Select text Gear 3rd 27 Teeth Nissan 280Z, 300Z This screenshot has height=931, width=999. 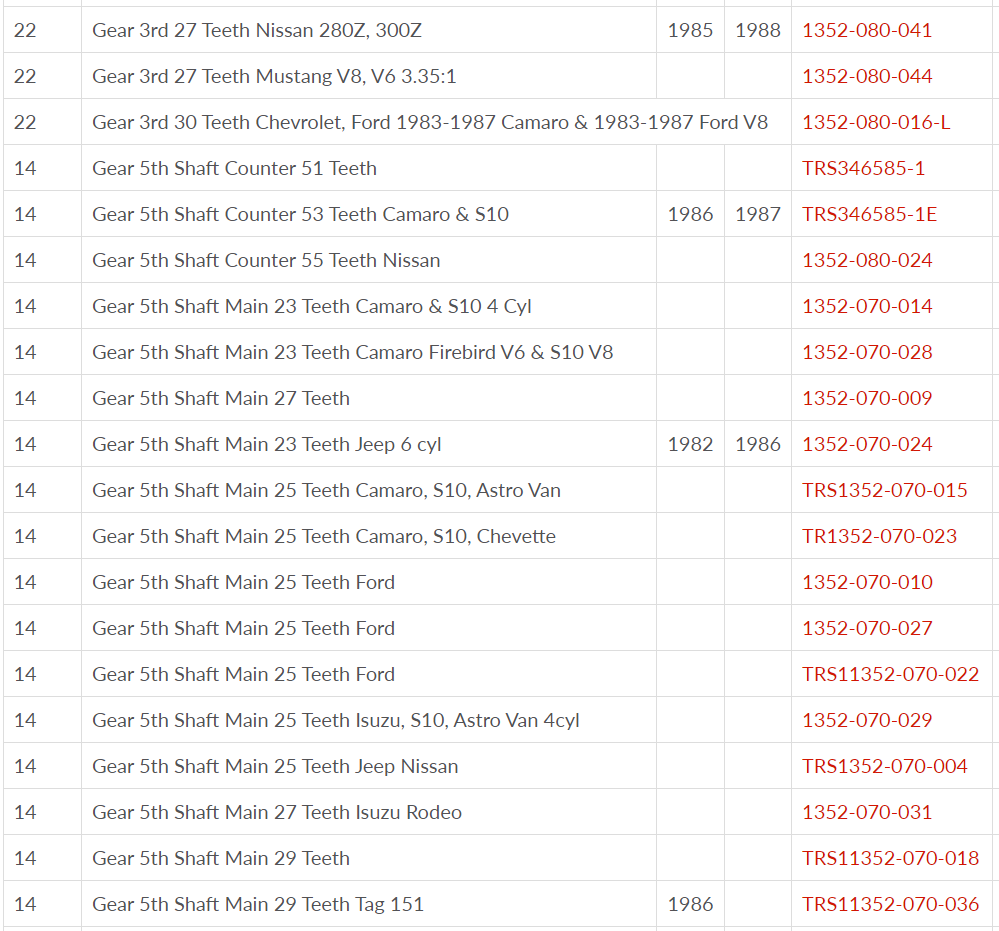(257, 30)
